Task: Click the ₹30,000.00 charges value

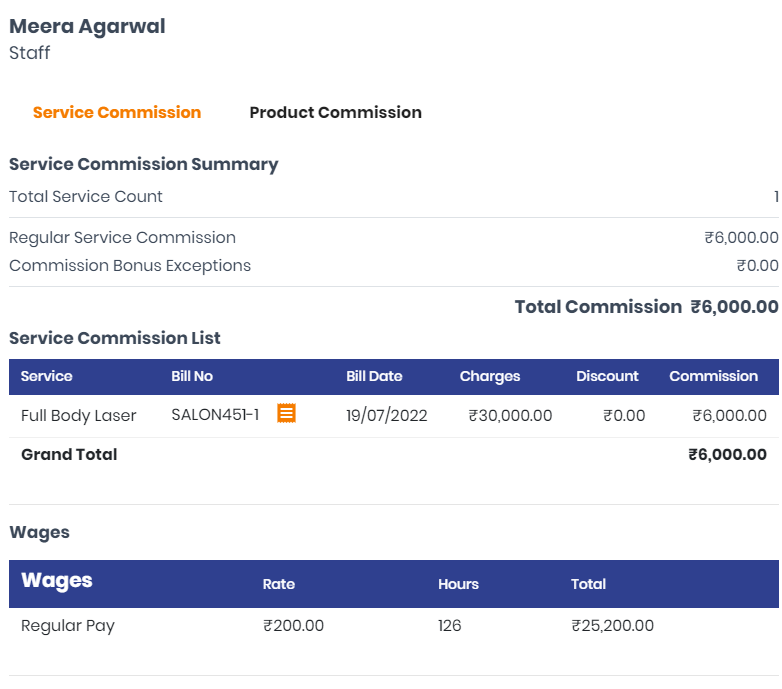Action: point(510,415)
